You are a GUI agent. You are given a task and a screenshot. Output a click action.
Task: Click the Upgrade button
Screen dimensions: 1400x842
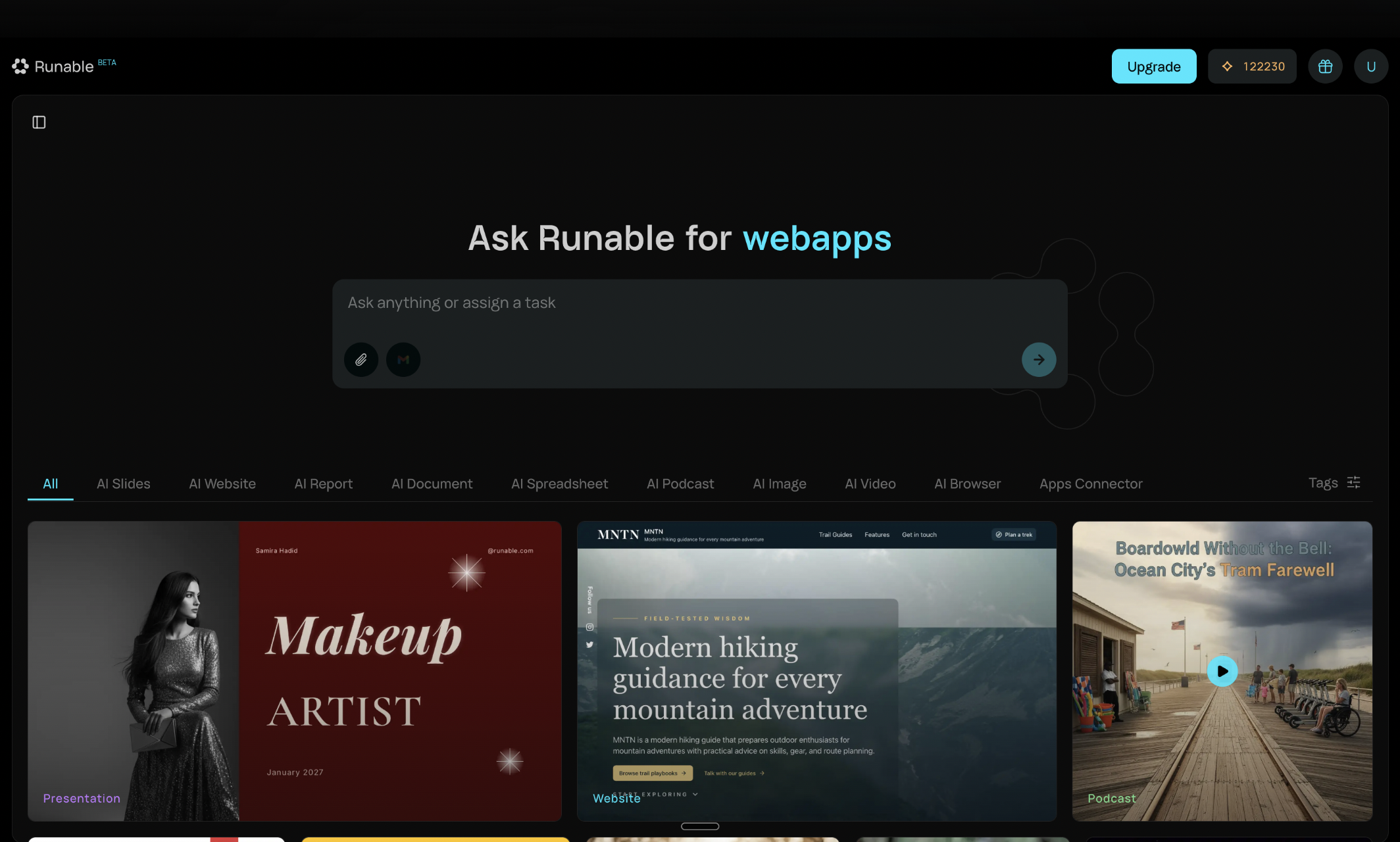(1153, 66)
